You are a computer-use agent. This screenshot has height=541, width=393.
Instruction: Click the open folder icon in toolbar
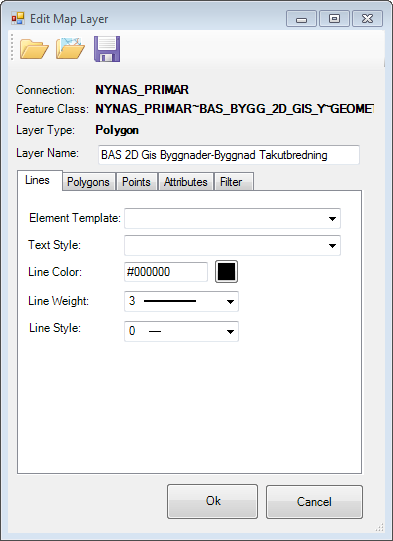34,49
